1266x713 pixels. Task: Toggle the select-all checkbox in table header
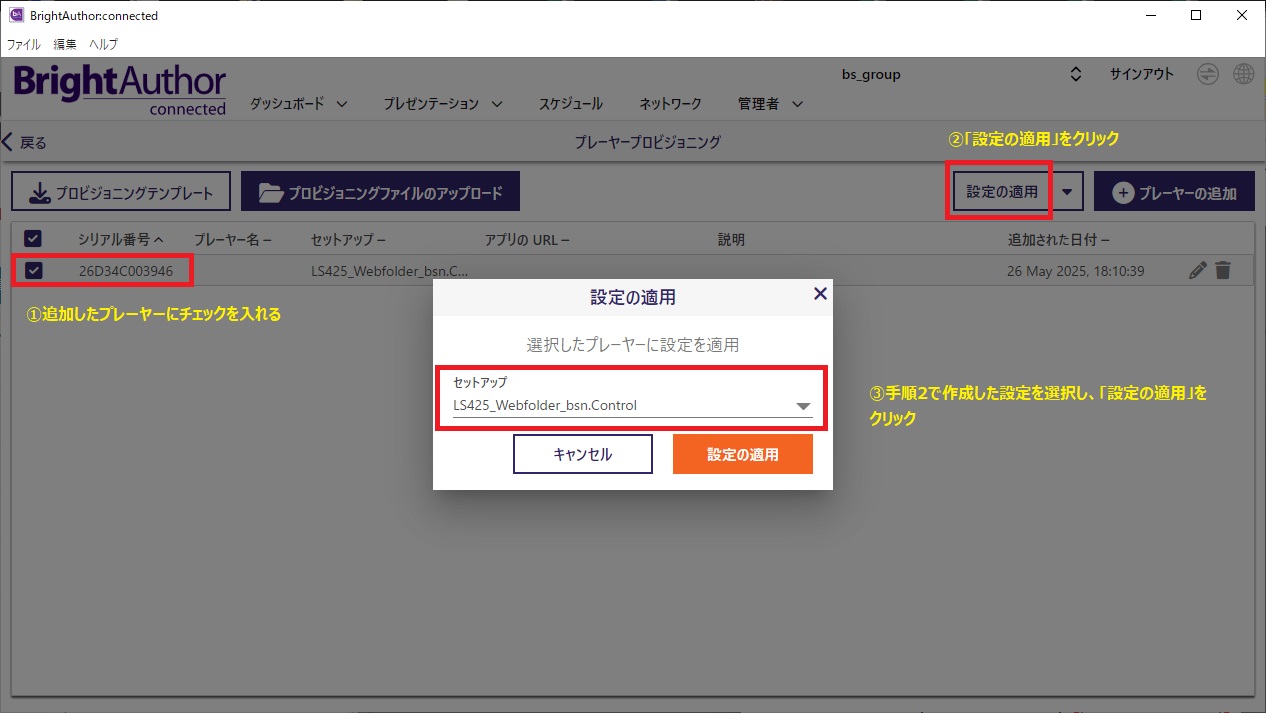click(33, 239)
